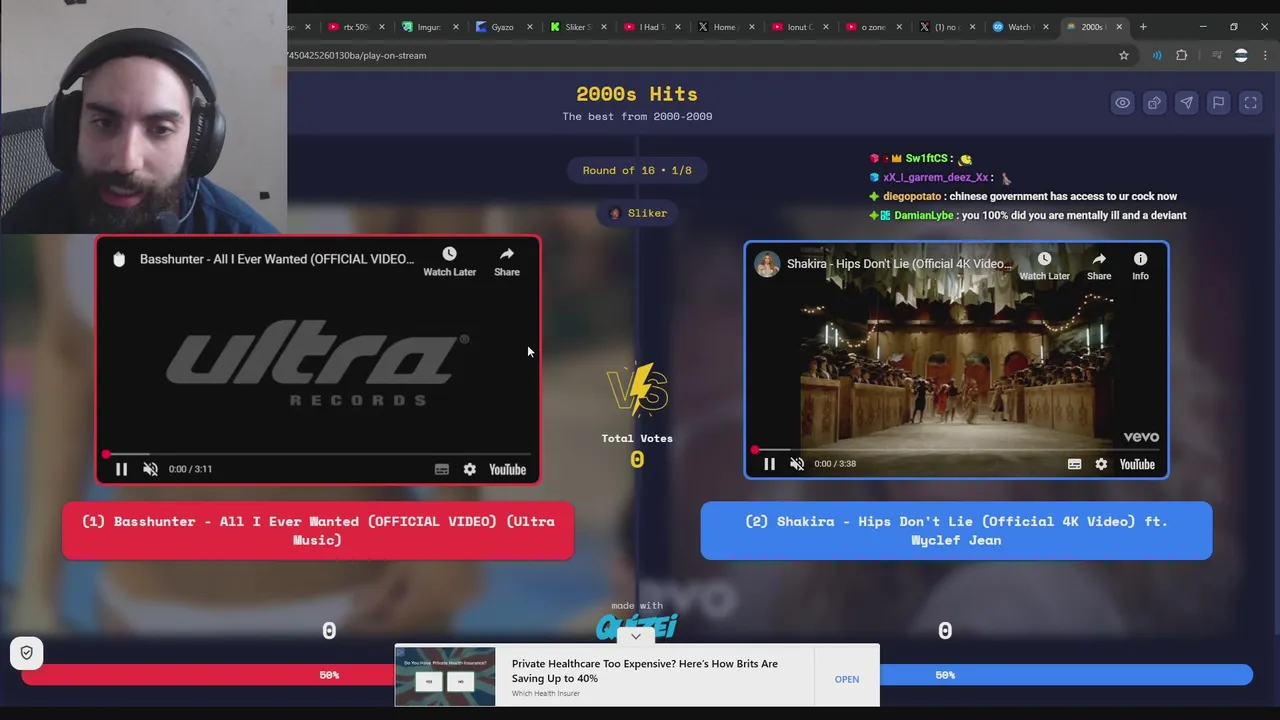This screenshot has height=720, width=1280.
Task: Pause the Shakira video
Action: click(769, 464)
